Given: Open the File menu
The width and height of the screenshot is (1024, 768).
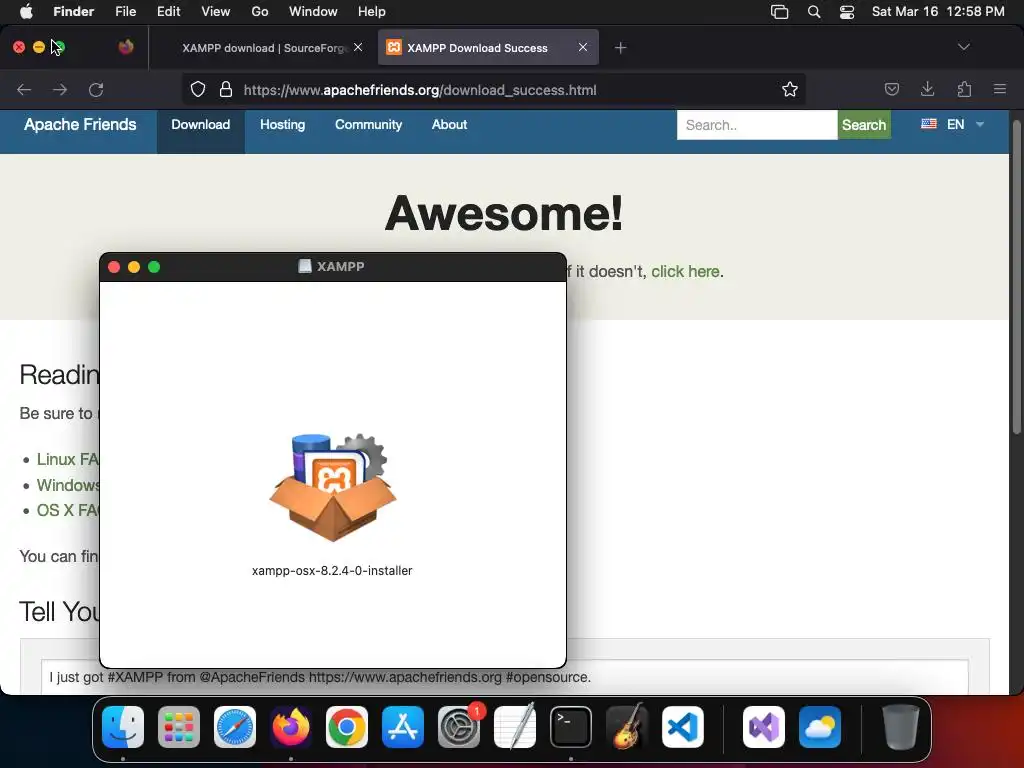Looking at the screenshot, I should pos(125,12).
